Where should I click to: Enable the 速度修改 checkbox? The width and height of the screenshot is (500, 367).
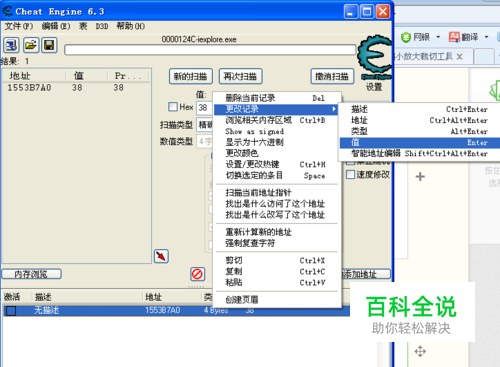(350, 174)
